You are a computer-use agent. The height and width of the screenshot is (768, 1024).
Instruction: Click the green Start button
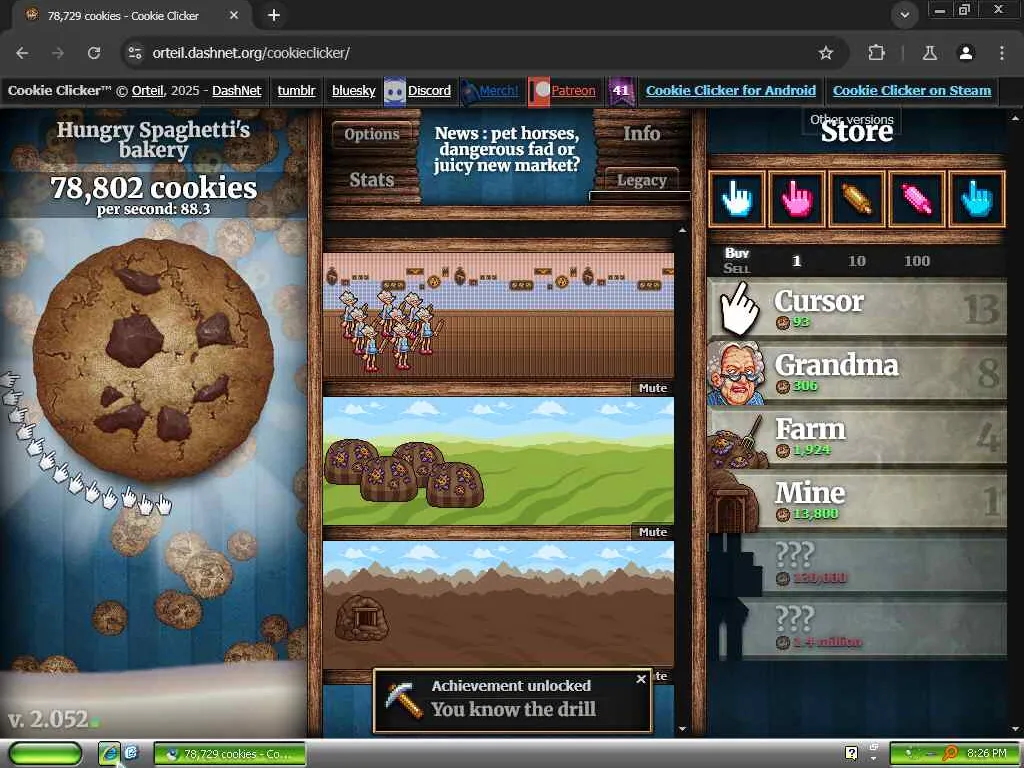(x=45, y=754)
